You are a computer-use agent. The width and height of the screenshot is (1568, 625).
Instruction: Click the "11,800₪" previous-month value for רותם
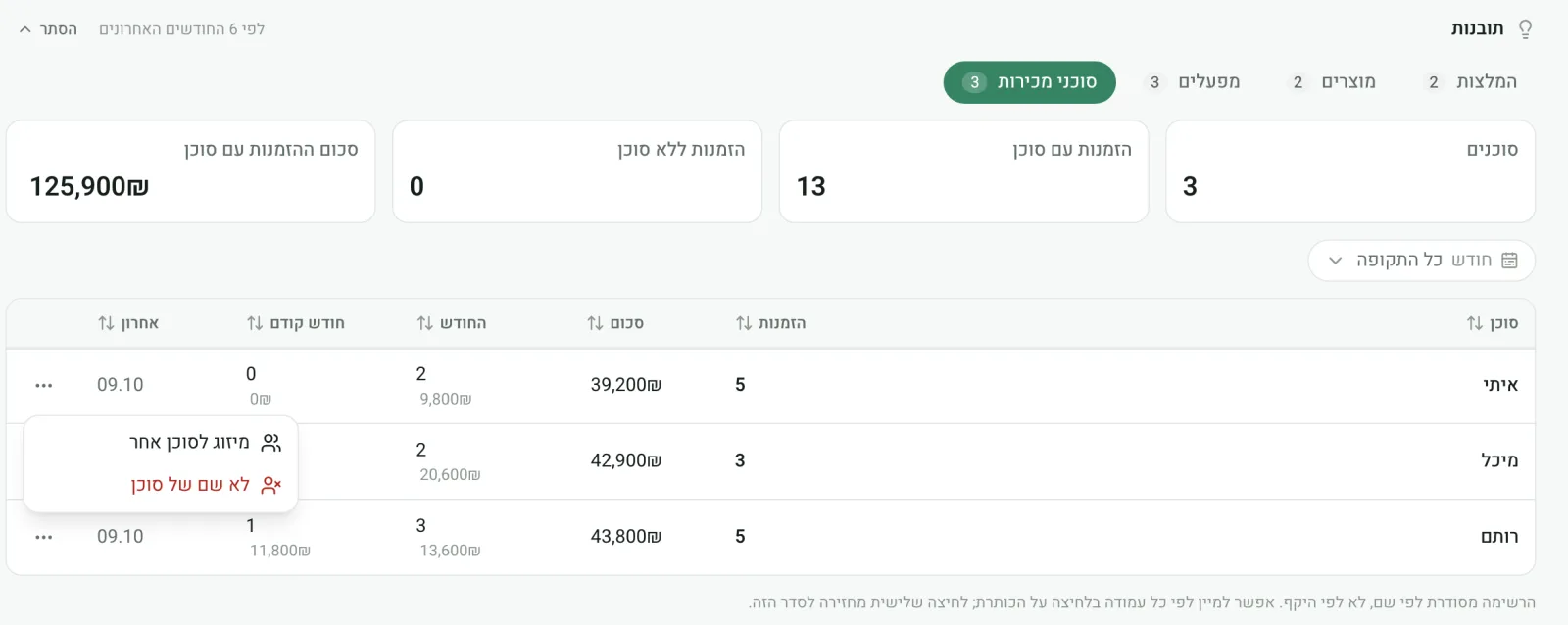point(280,551)
